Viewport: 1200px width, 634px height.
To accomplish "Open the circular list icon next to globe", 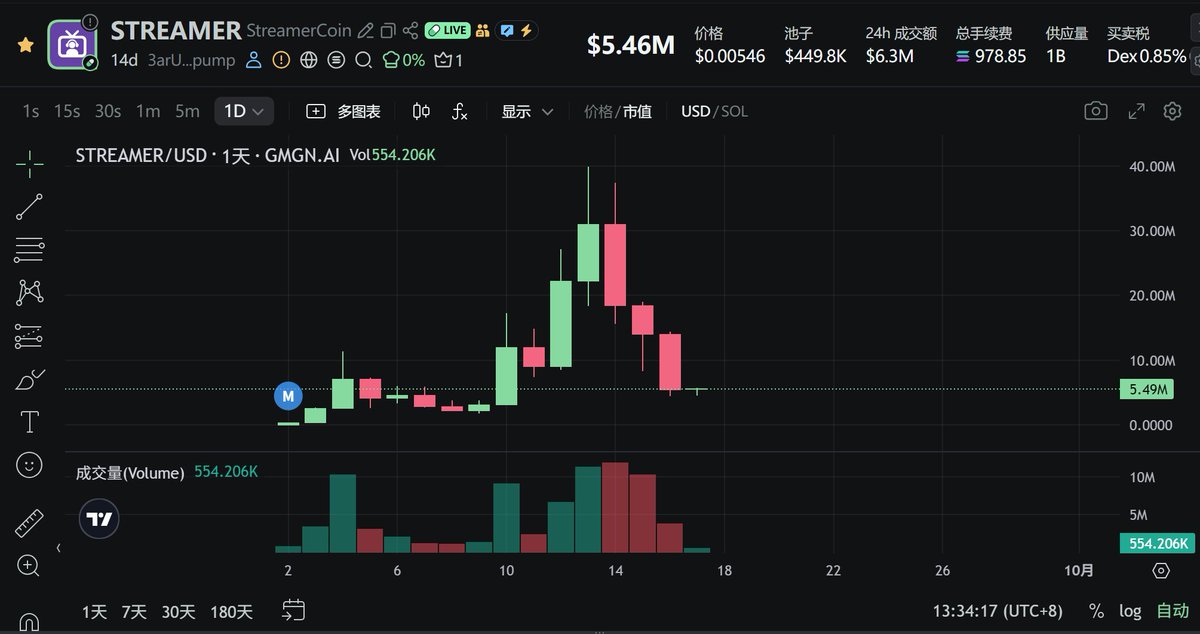I will (335, 60).
